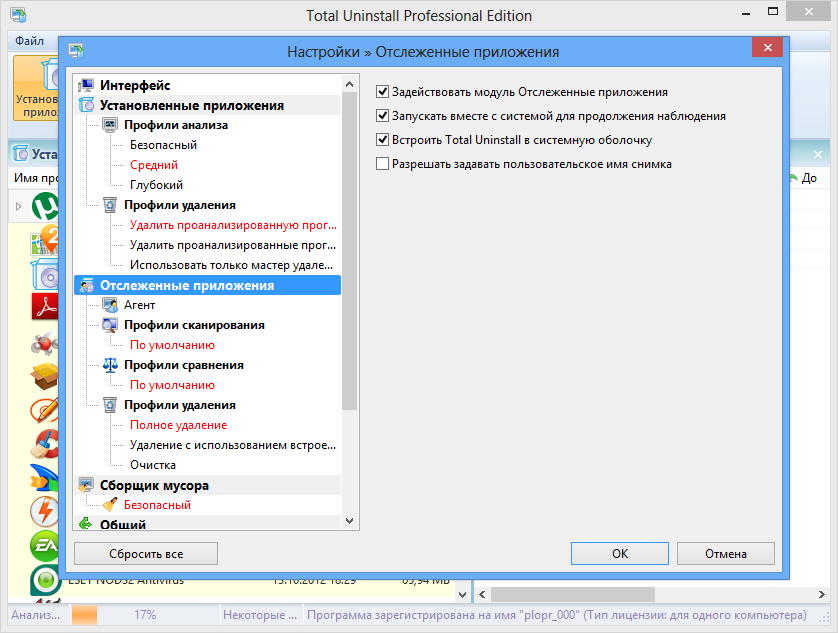Uncheck Встроить Total Uninstall в системную оболочку

tap(382, 140)
